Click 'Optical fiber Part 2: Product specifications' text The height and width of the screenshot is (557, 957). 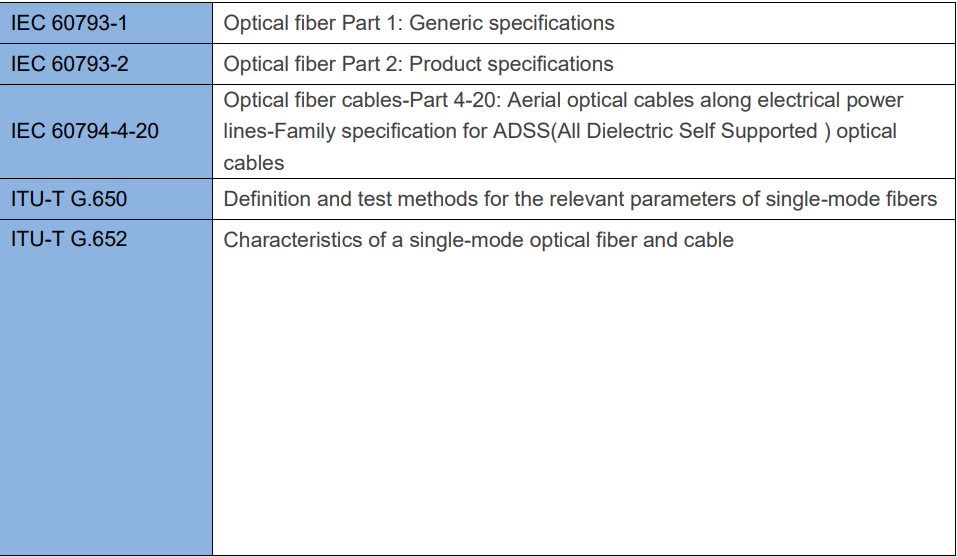pyautogui.click(x=418, y=64)
